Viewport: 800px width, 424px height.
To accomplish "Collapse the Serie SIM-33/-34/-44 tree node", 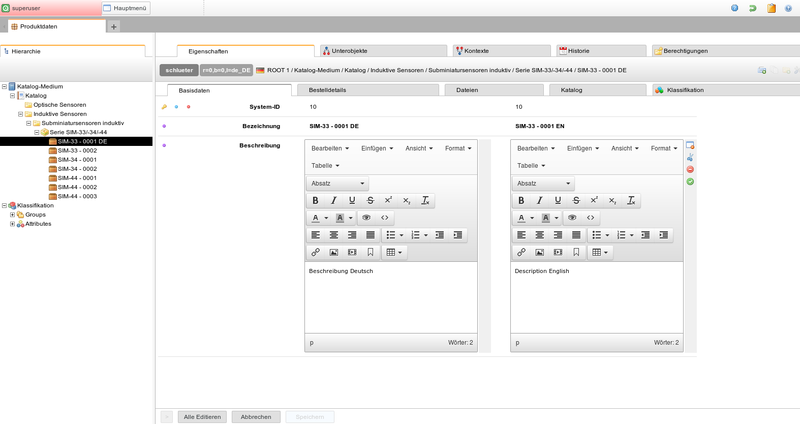I will pyautogui.click(x=36, y=132).
